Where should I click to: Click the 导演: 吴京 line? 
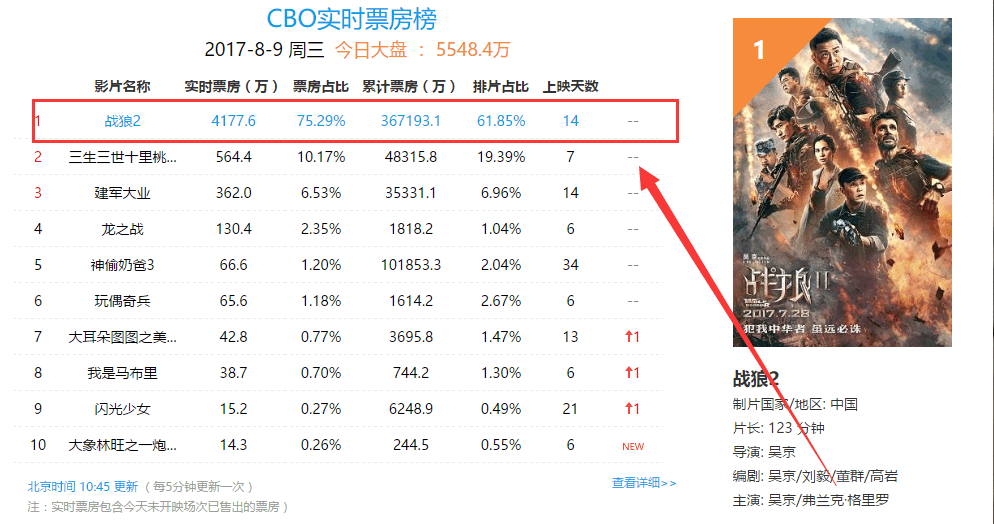pyautogui.click(x=764, y=452)
